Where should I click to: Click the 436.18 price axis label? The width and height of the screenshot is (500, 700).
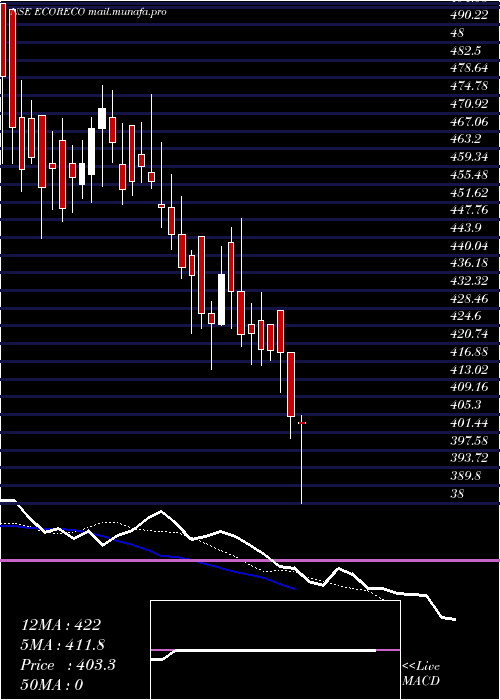469,263
